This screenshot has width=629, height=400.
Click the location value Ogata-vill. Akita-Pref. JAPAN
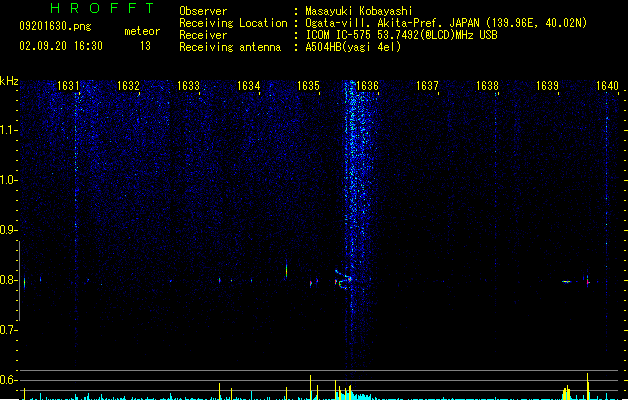[392, 23]
